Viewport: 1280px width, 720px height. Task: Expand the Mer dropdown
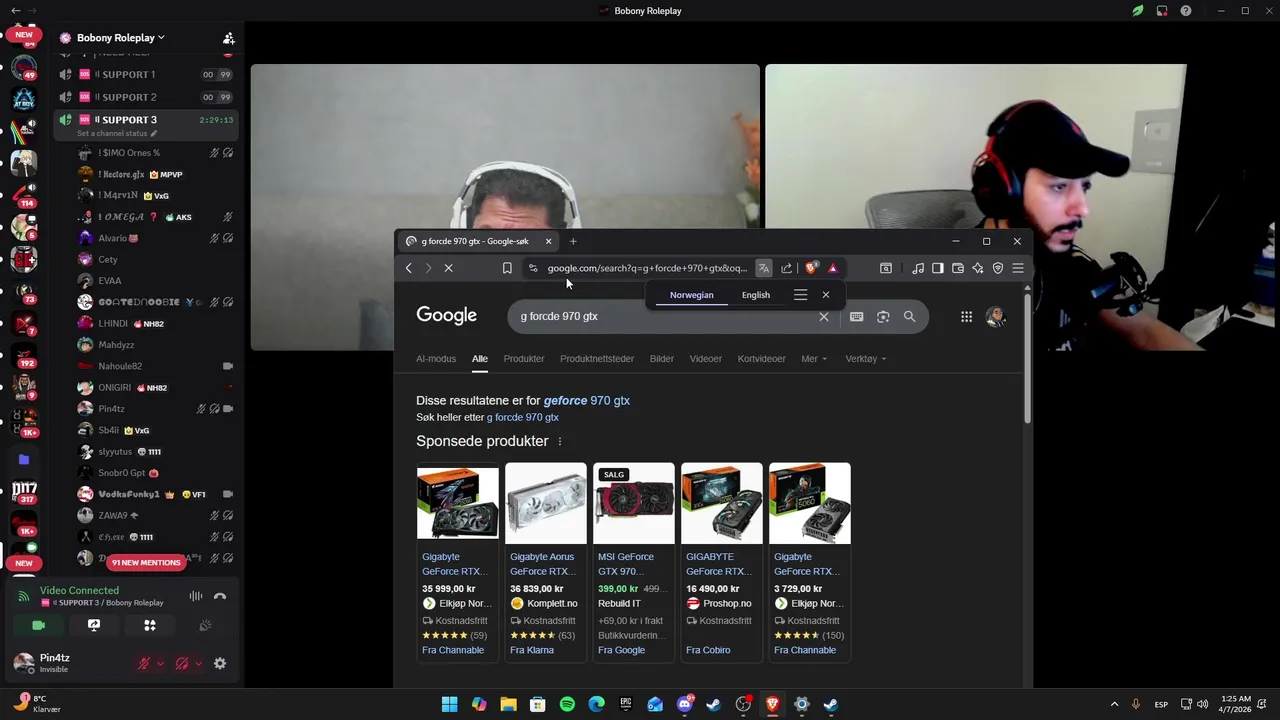tap(814, 359)
